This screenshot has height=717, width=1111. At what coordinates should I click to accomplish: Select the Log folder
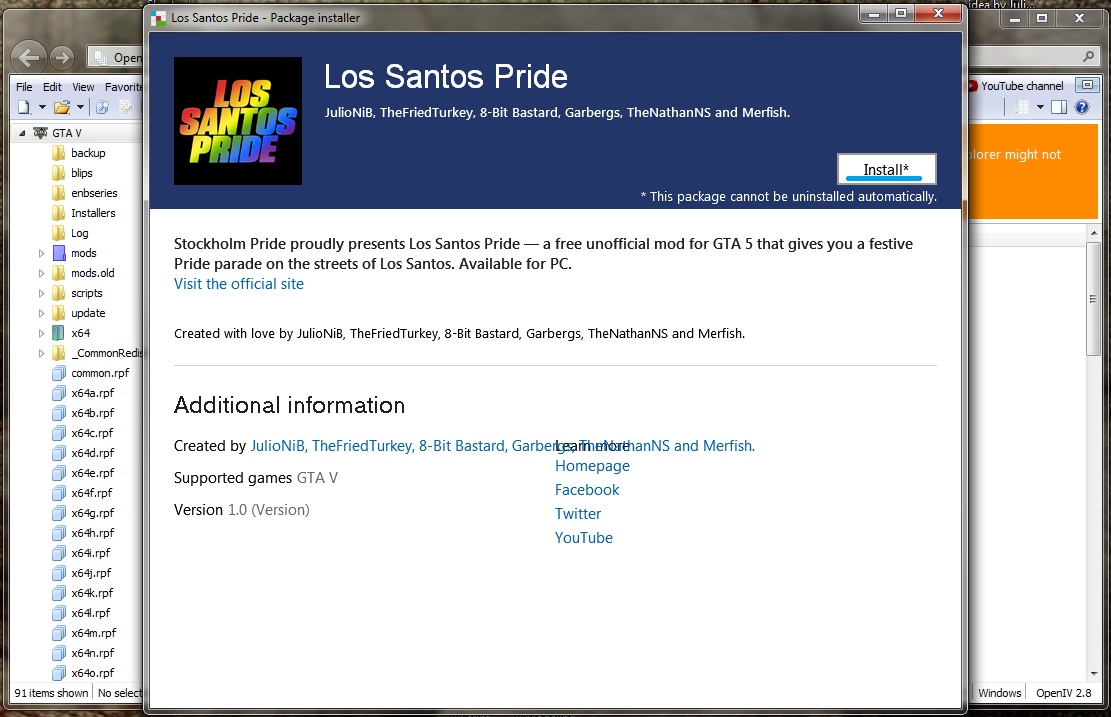tap(79, 233)
